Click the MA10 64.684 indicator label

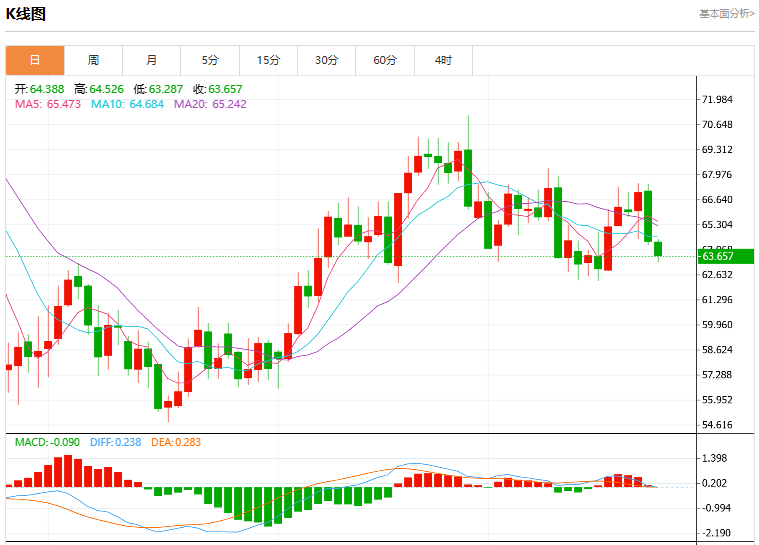(x=128, y=104)
